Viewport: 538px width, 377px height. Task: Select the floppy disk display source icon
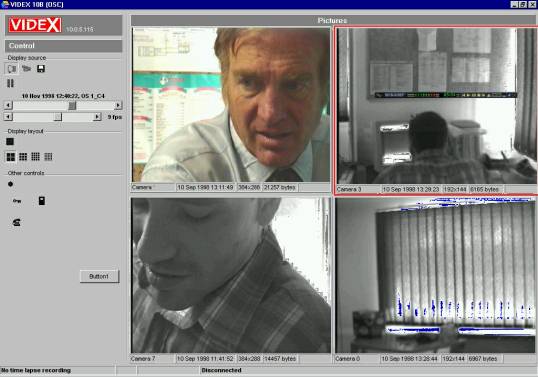41,69
